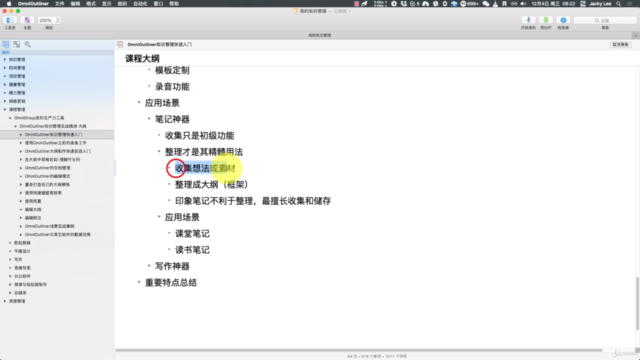This screenshot has width=640, height=360.
Task: Open the 组织 menu
Action: [122, 4]
